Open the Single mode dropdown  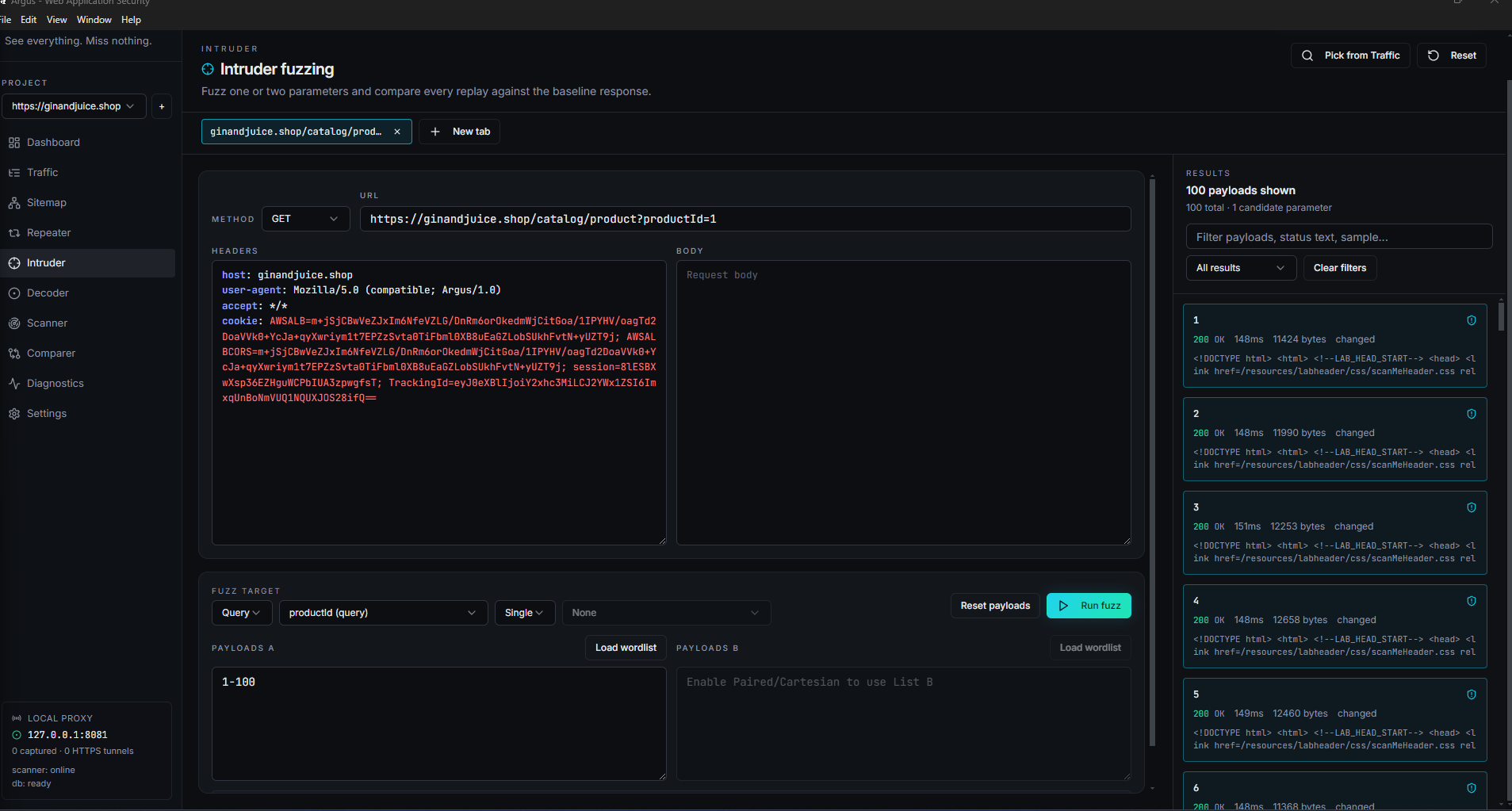[525, 613]
